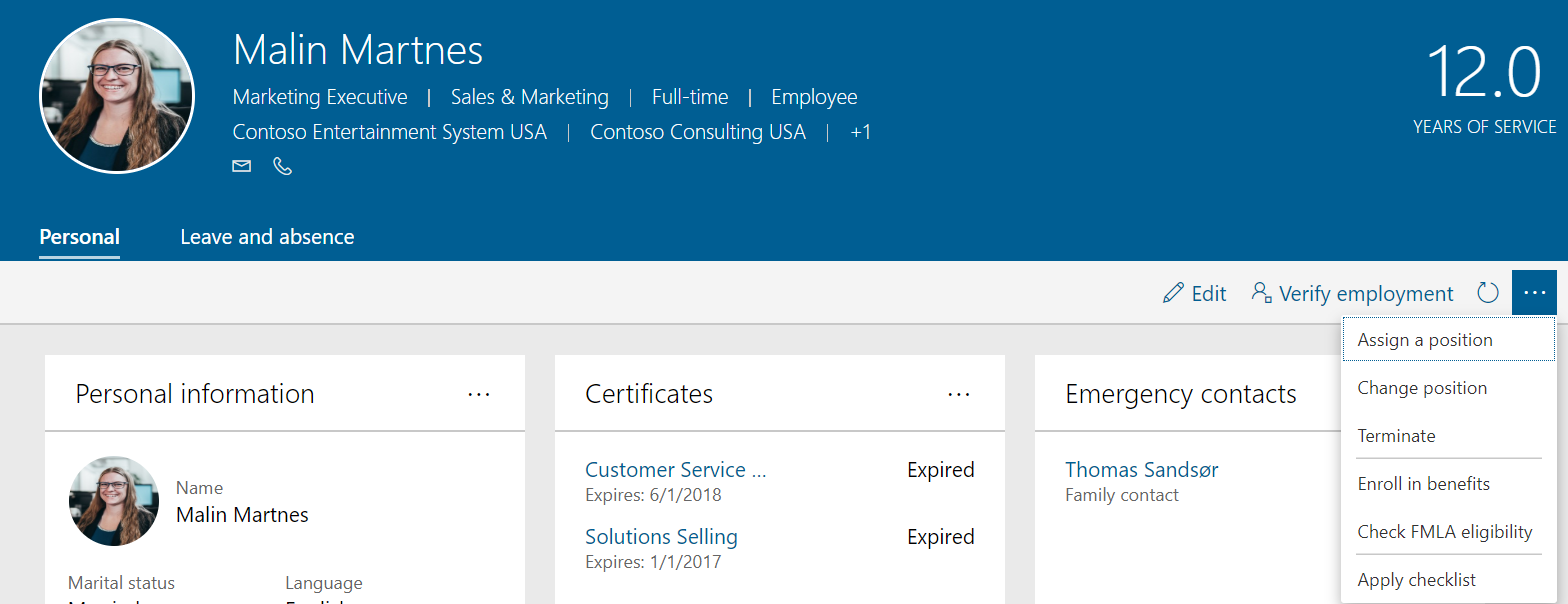Toggle the toolbar more options ellipsis button
This screenshot has height=604, width=1568.
[x=1534, y=293]
